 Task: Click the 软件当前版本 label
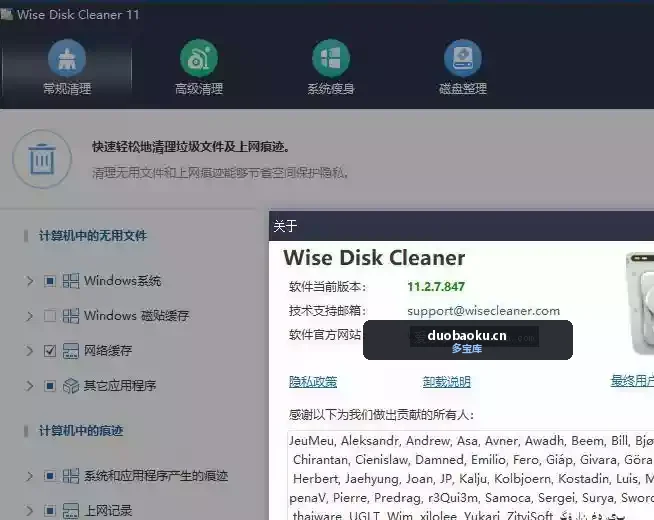[327, 287]
